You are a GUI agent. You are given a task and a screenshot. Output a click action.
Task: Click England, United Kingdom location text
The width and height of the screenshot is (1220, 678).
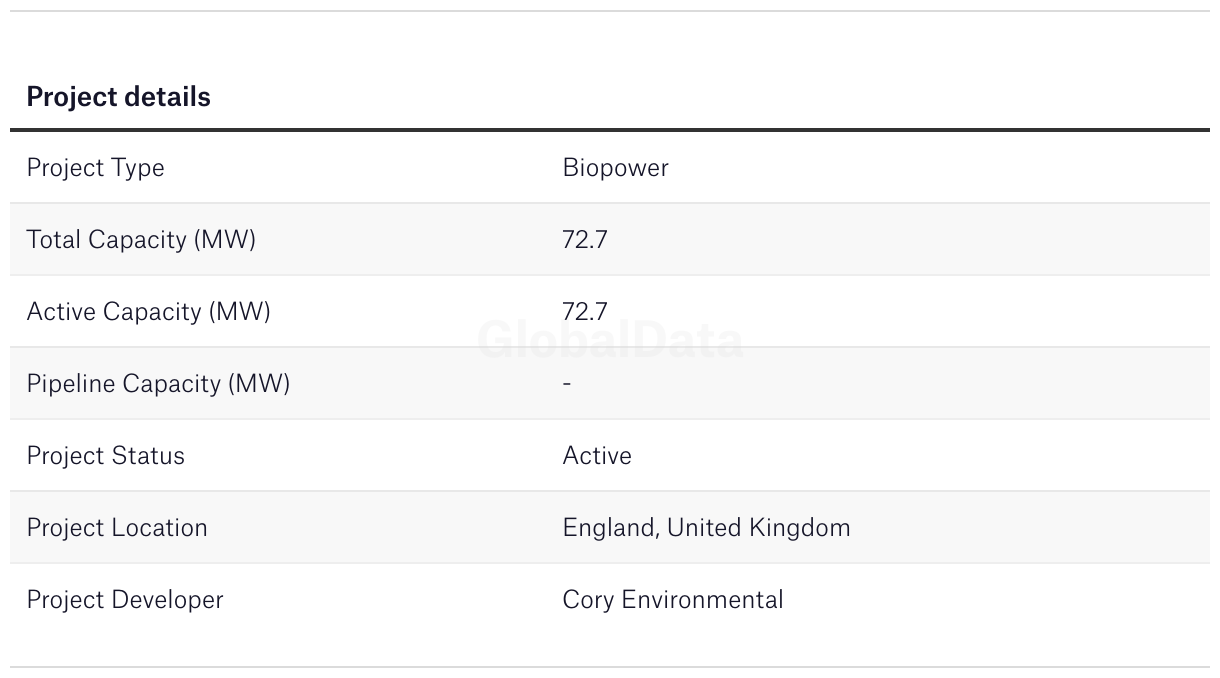[x=706, y=528]
